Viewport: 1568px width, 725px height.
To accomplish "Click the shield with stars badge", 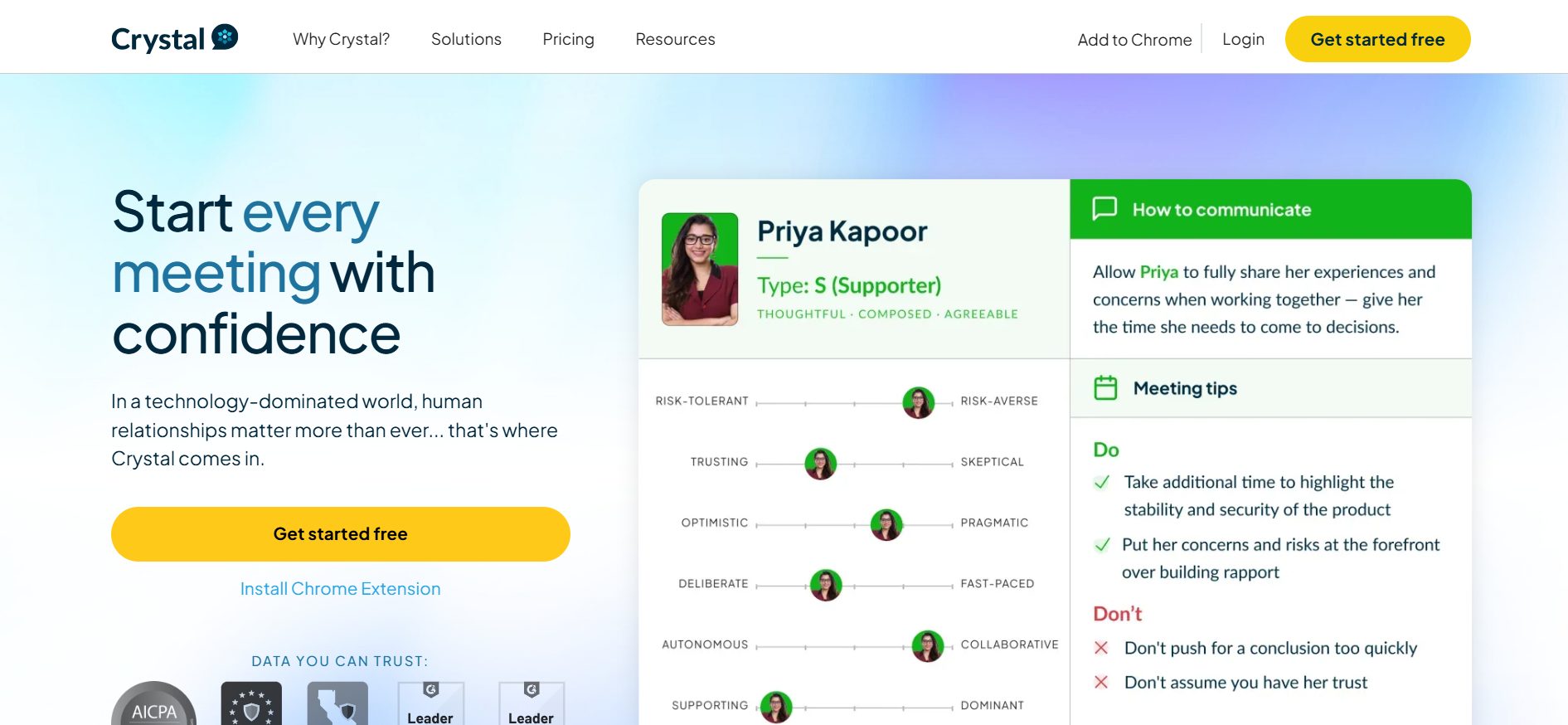I will click(x=251, y=704).
